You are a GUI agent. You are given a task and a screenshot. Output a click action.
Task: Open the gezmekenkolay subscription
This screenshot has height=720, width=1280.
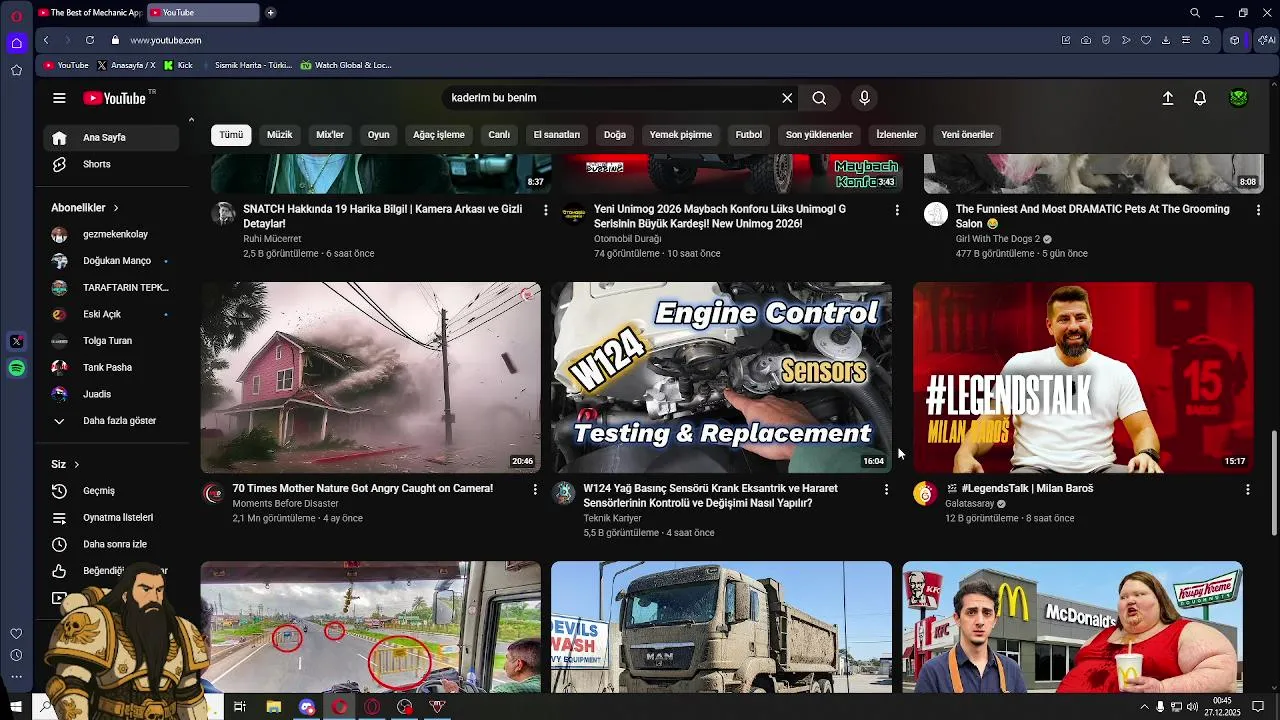click(x=112, y=234)
